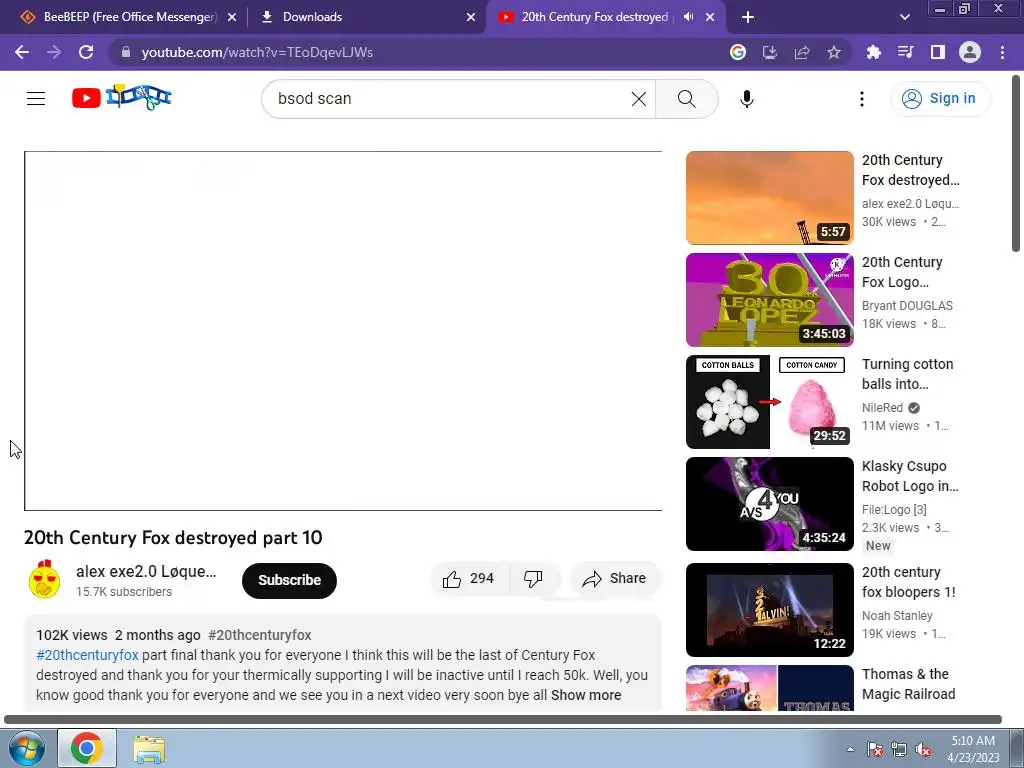
Task: Open the media controls icon
Action: pos(906,52)
